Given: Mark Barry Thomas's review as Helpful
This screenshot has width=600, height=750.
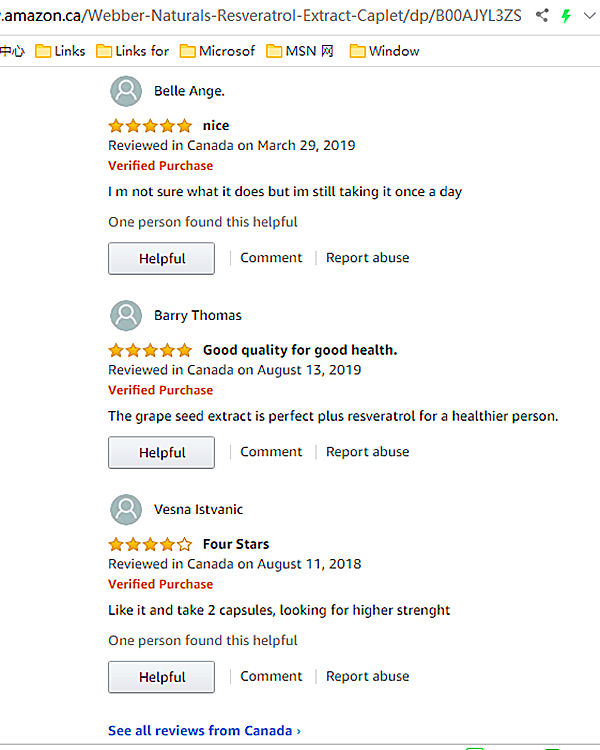Looking at the screenshot, I should click(161, 452).
